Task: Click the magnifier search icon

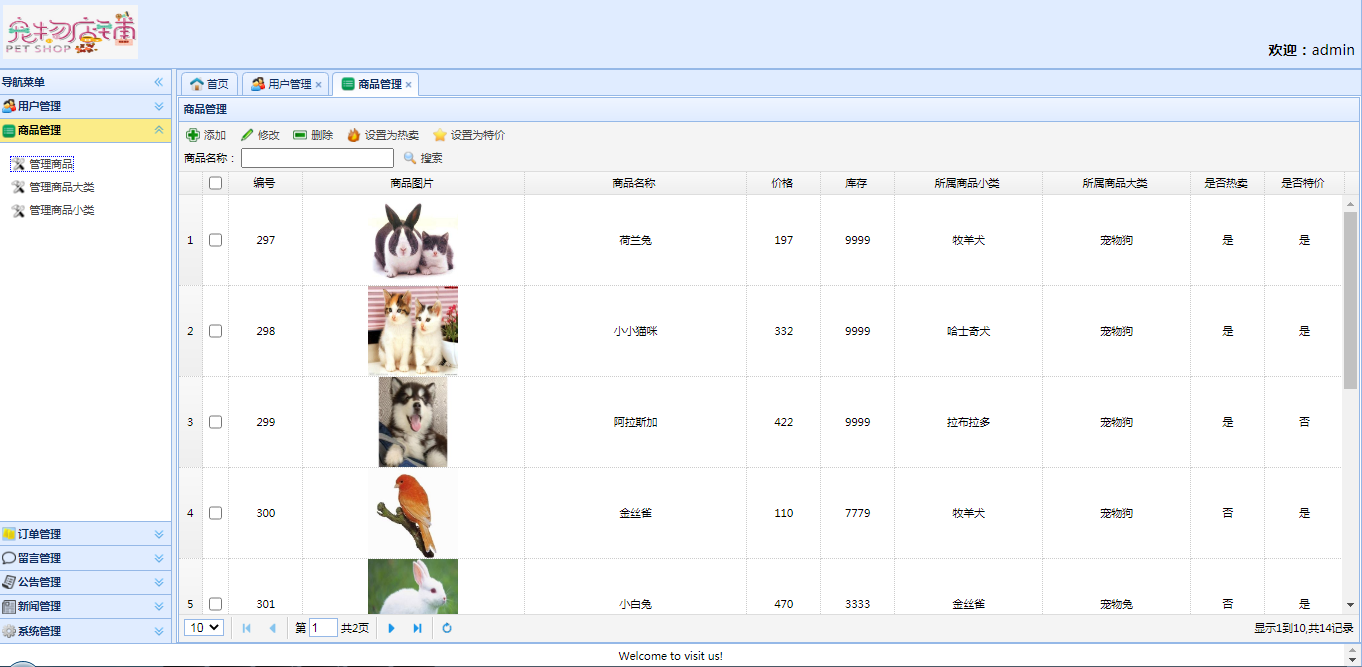Action: coord(410,158)
